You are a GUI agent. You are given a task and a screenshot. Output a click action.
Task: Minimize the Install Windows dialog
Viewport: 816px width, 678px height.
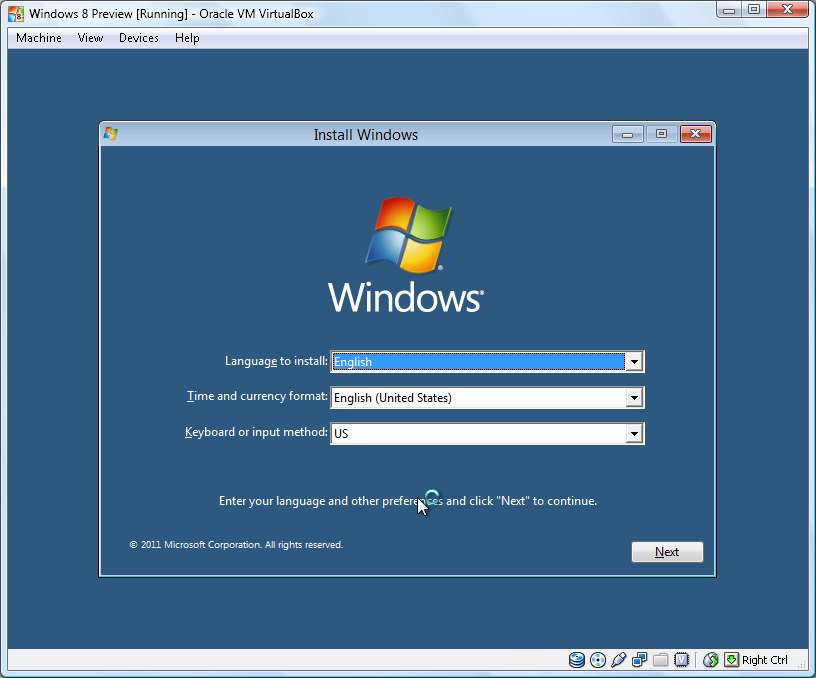pyautogui.click(x=628, y=134)
